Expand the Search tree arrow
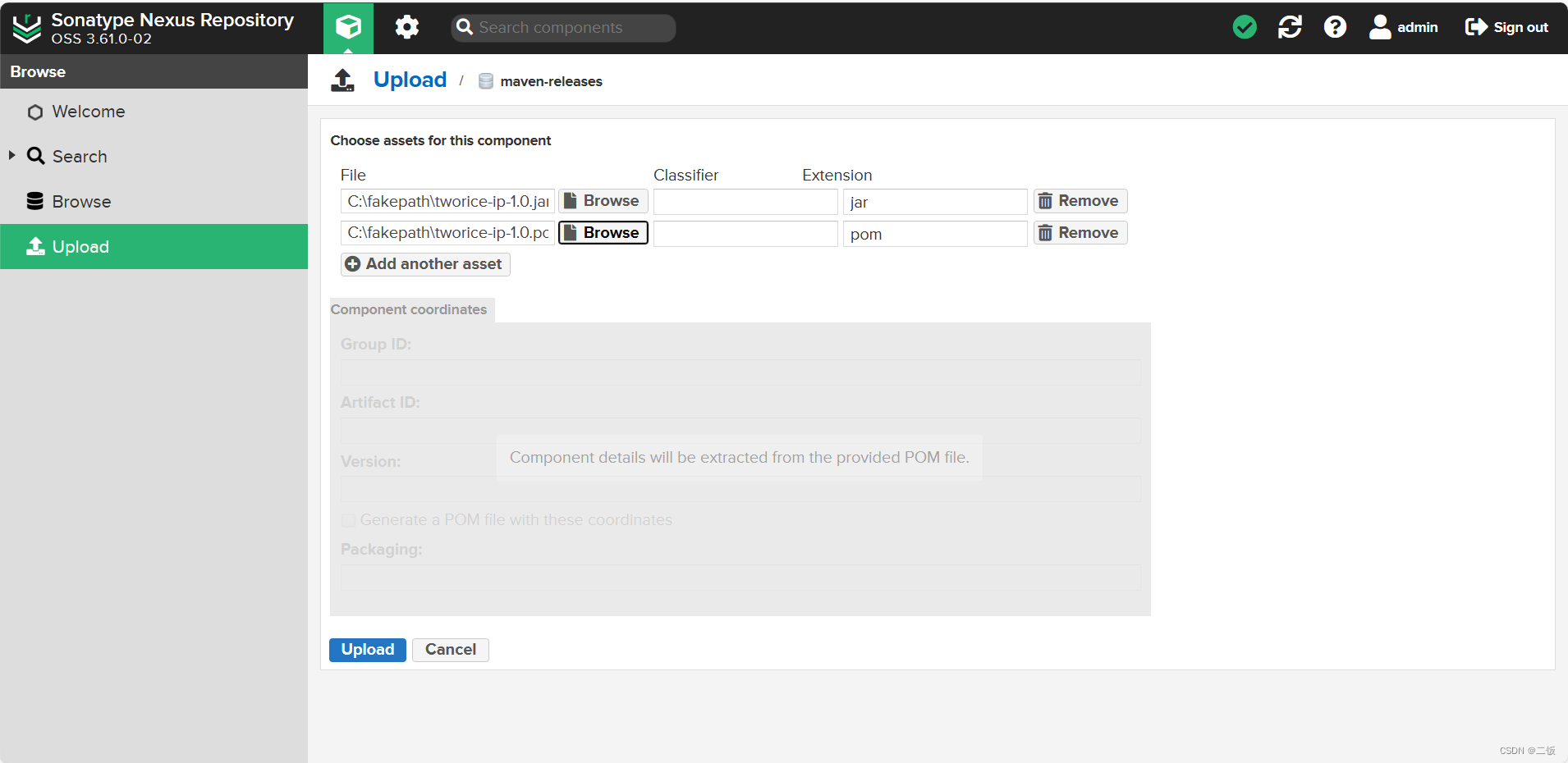The width and height of the screenshot is (1568, 763). point(11,155)
